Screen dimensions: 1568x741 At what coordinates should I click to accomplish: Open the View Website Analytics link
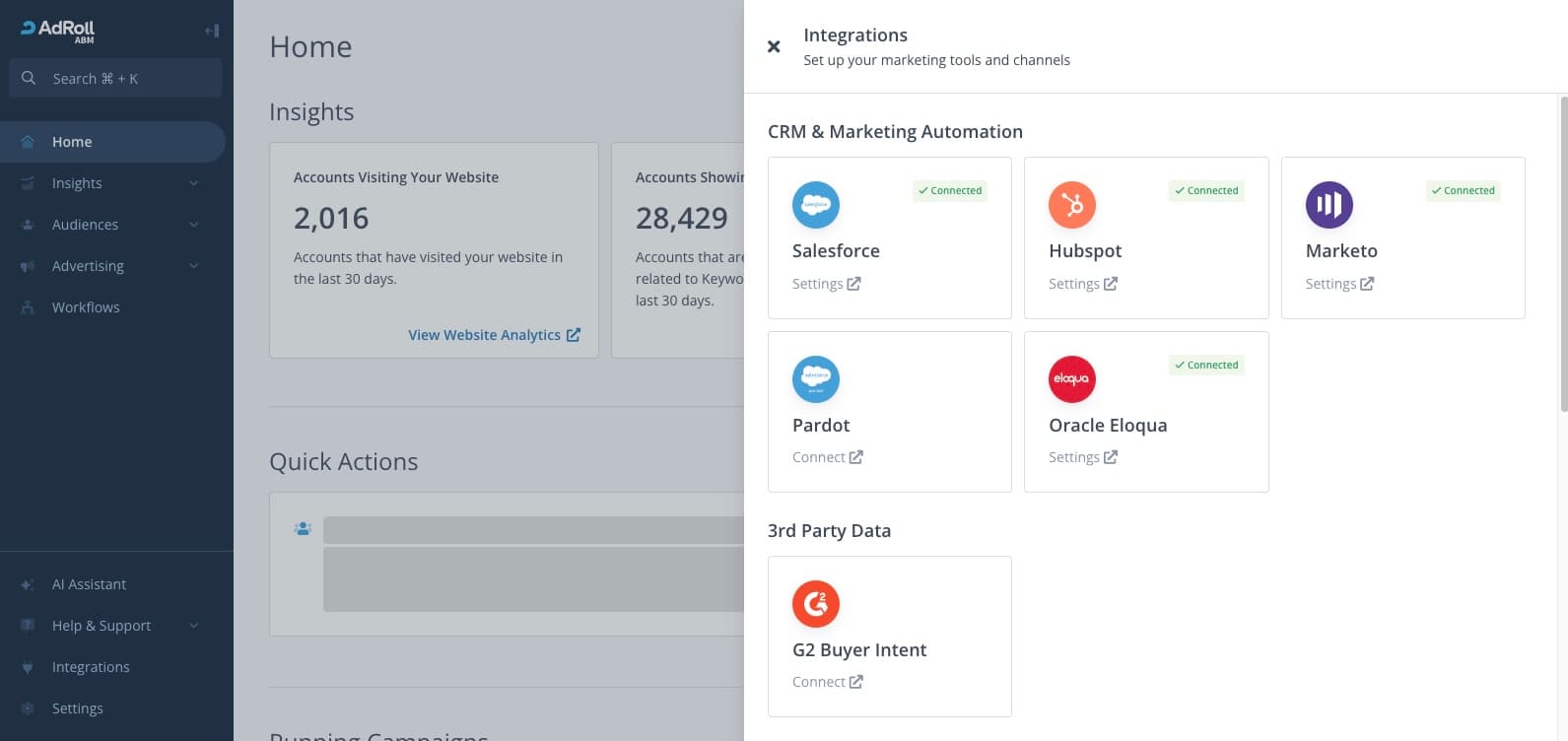coord(494,335)
